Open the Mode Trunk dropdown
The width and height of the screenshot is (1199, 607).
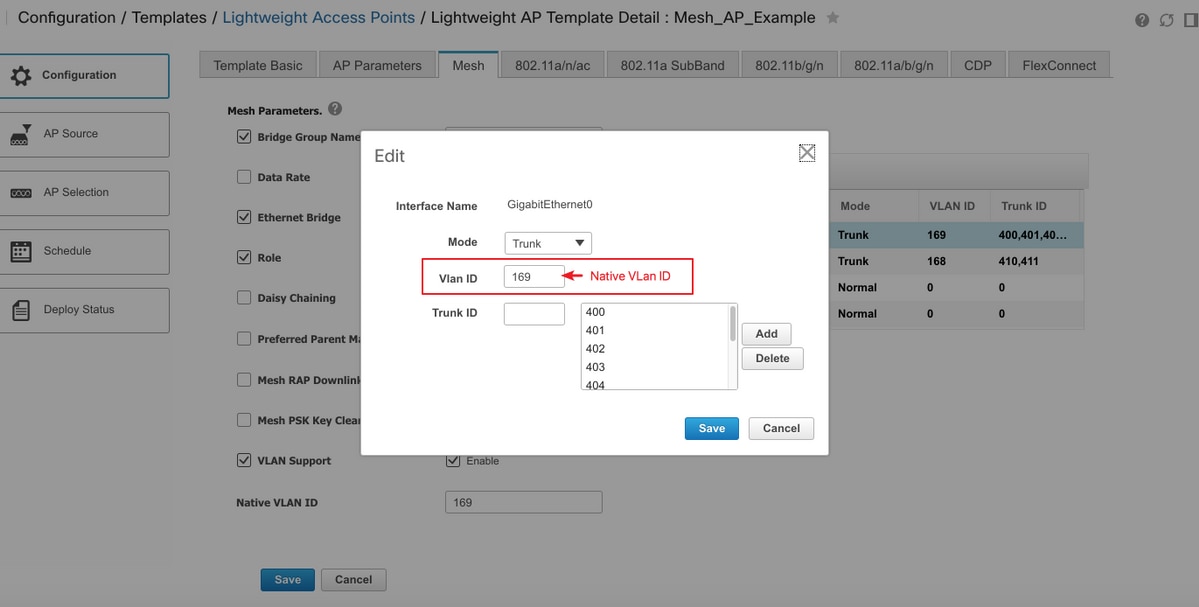click(x=548, y=243)
